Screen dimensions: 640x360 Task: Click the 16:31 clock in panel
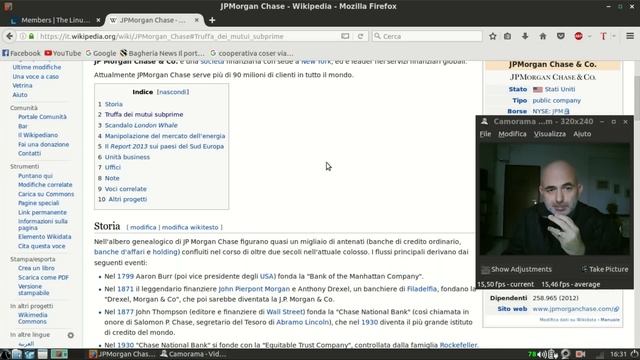[x=618, y=354]
